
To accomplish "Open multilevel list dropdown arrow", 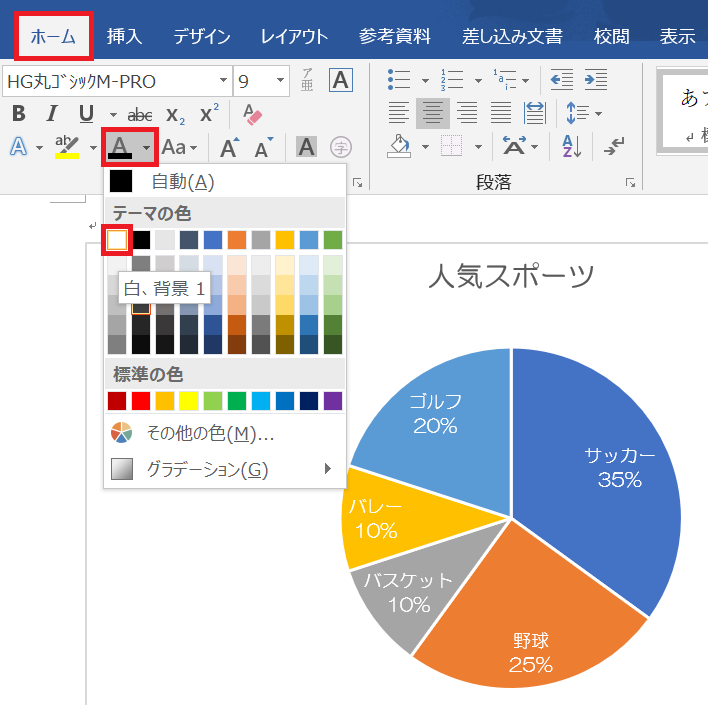I will click(525, 81).
